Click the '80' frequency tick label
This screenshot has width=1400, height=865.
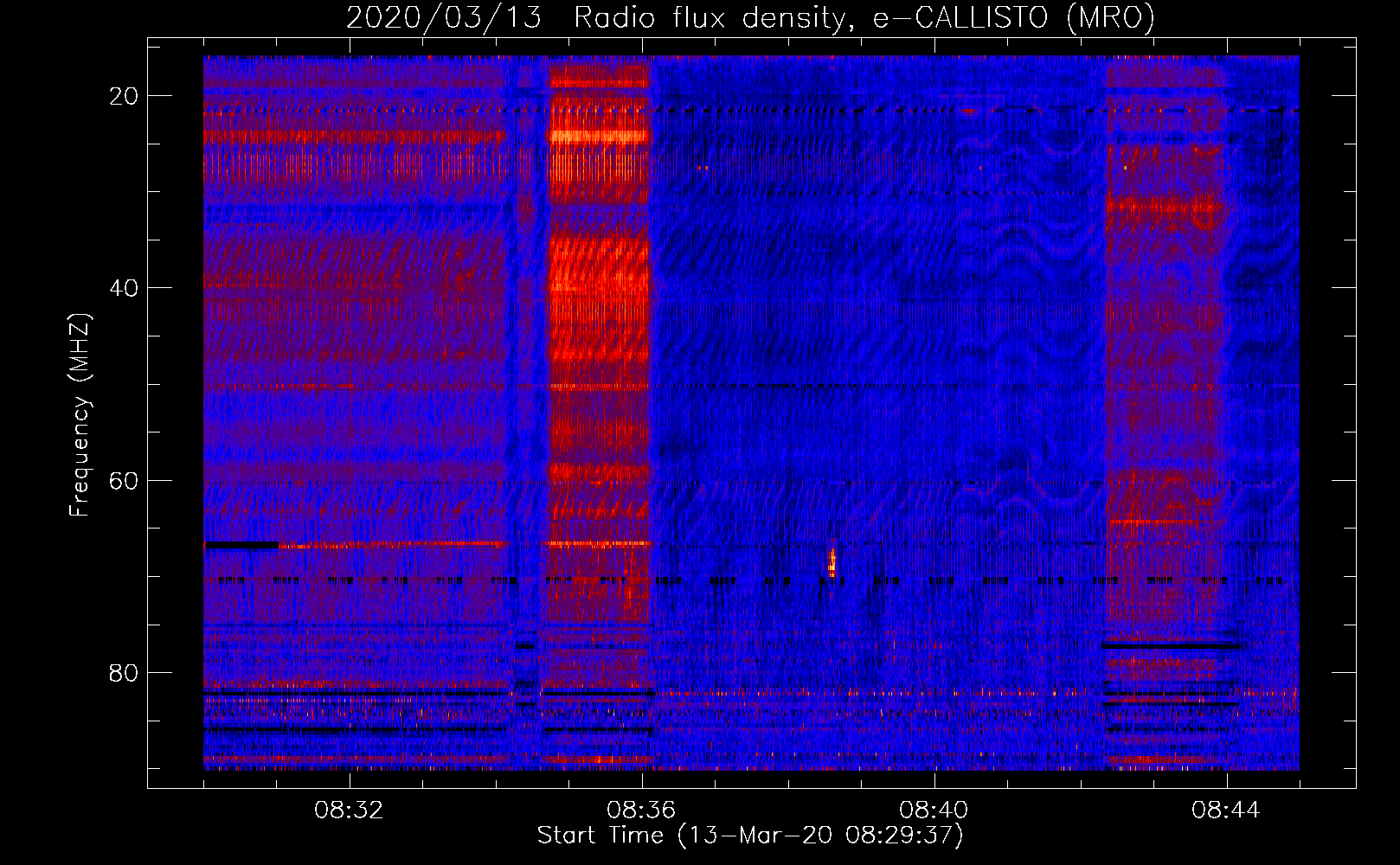[125, 673]
